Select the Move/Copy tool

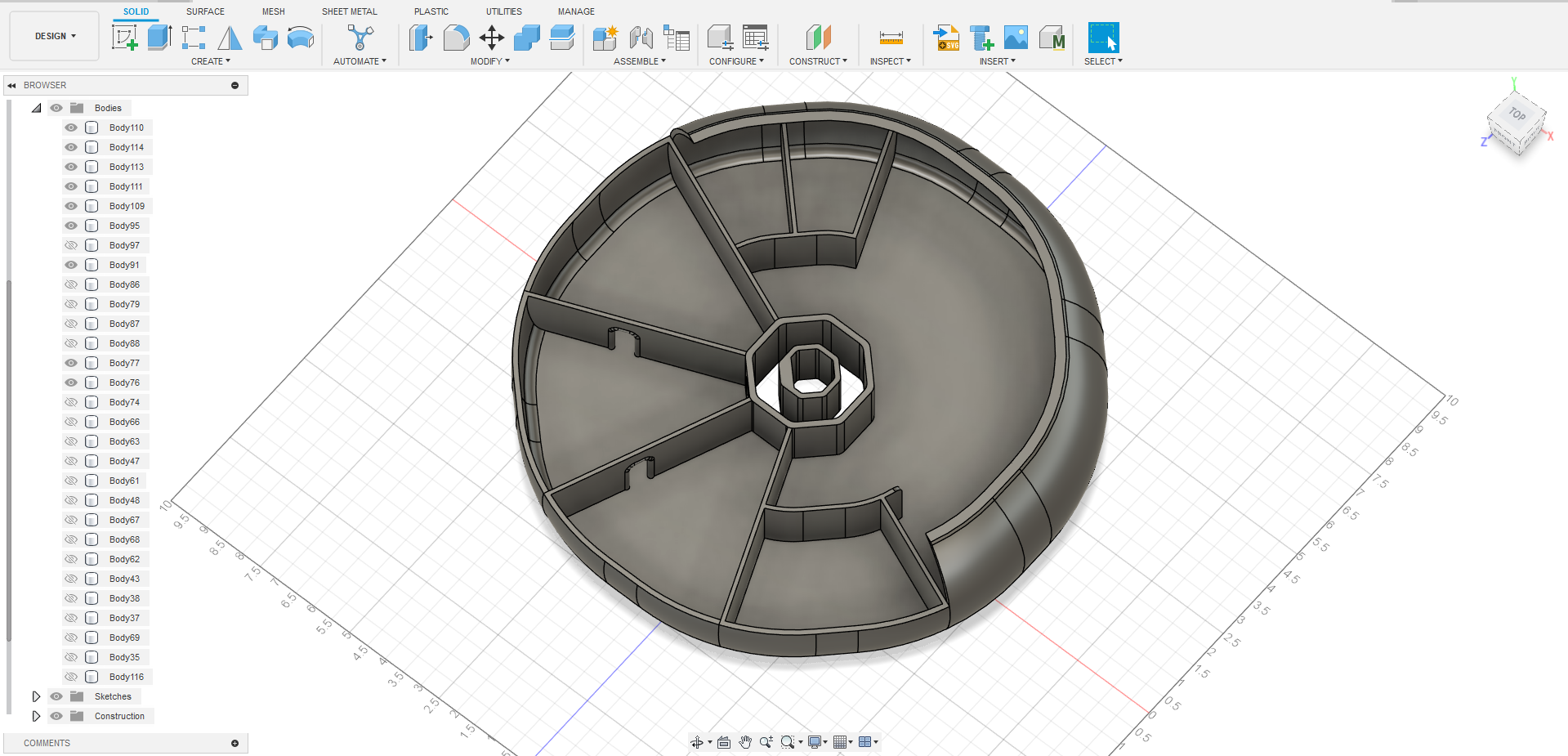coord(492,38)
